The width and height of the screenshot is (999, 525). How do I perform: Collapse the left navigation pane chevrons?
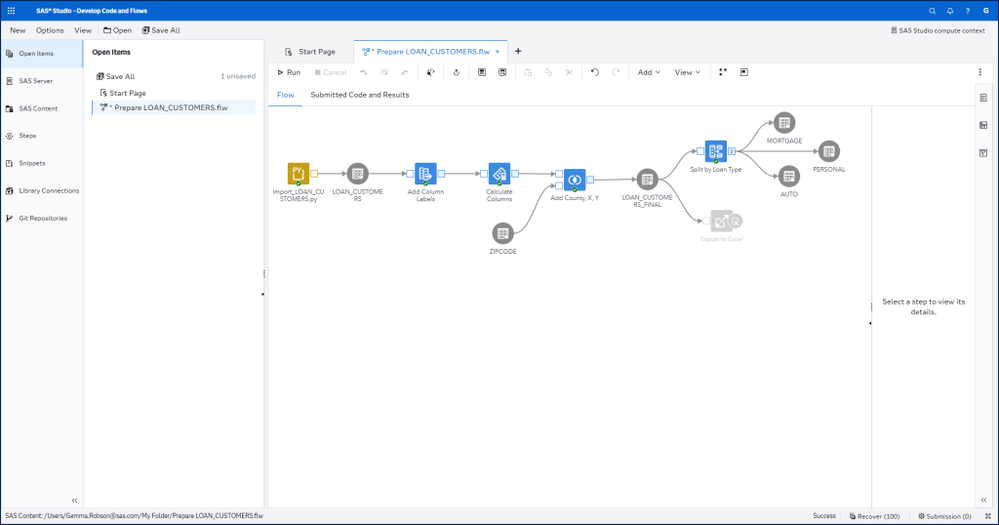(75, 500)
